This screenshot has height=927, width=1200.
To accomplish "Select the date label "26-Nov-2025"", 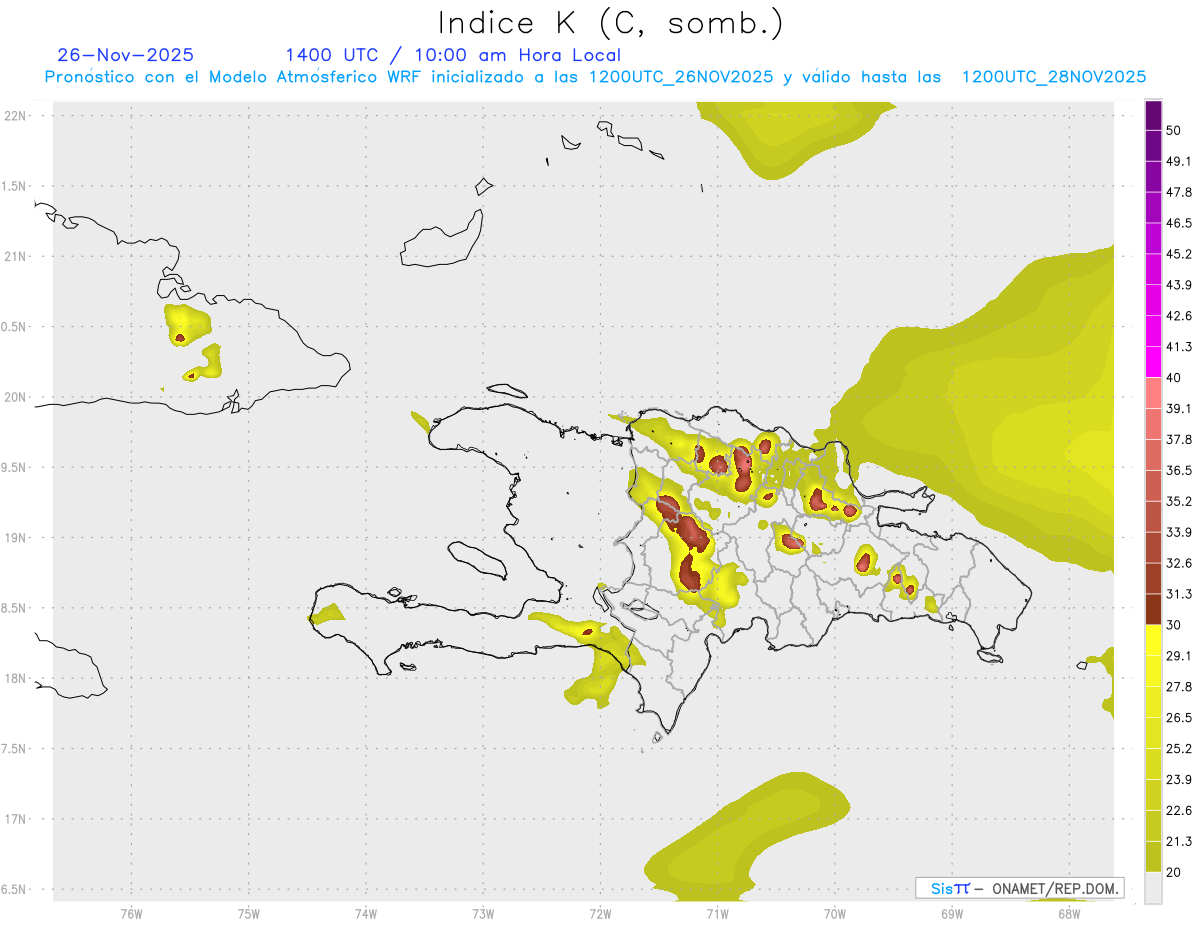I will [x=126, y=55].
